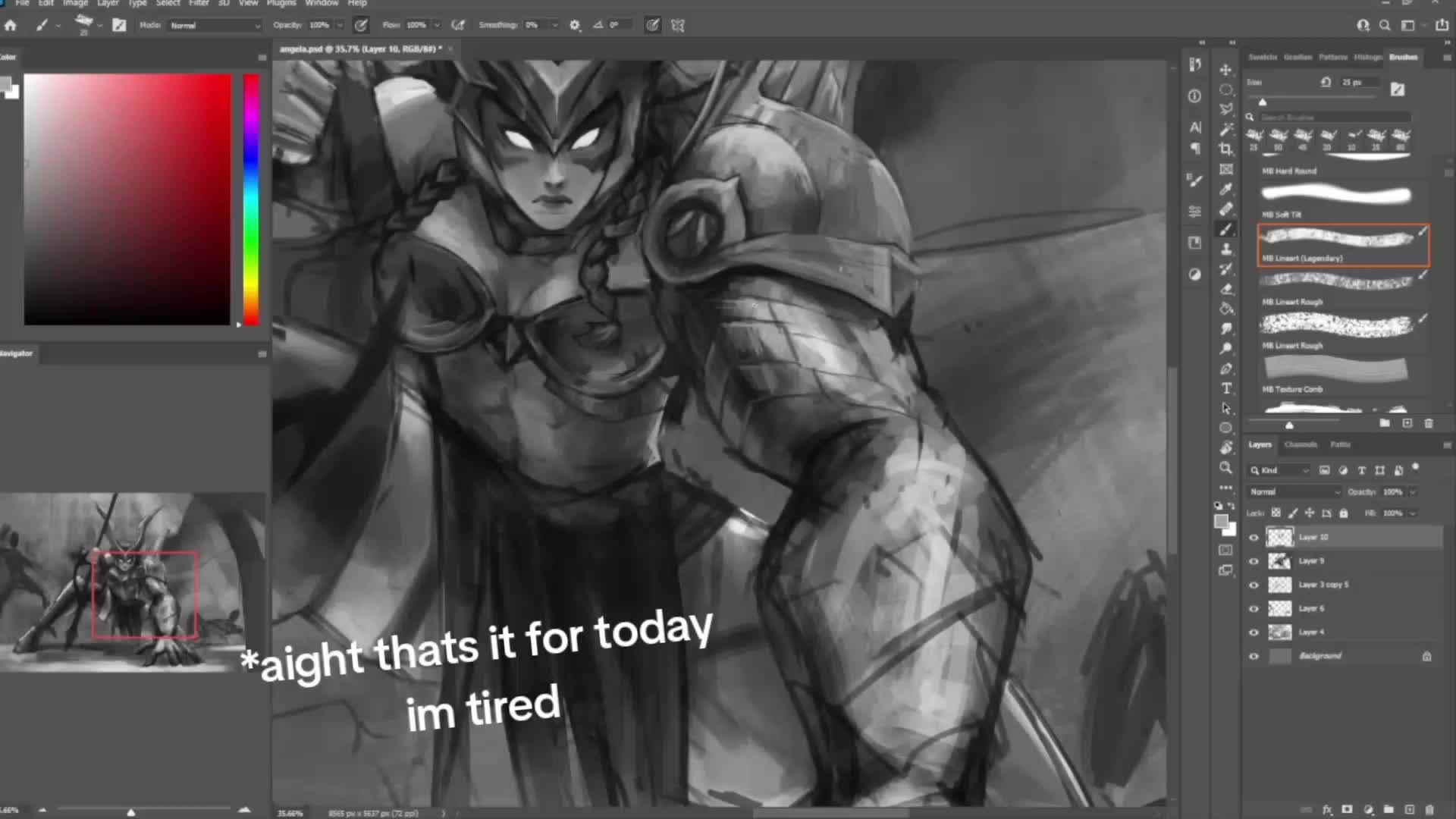Click the hue spectrum slider
The height and width of the screenshot is (819, 1456).
[x=251, y=199]
